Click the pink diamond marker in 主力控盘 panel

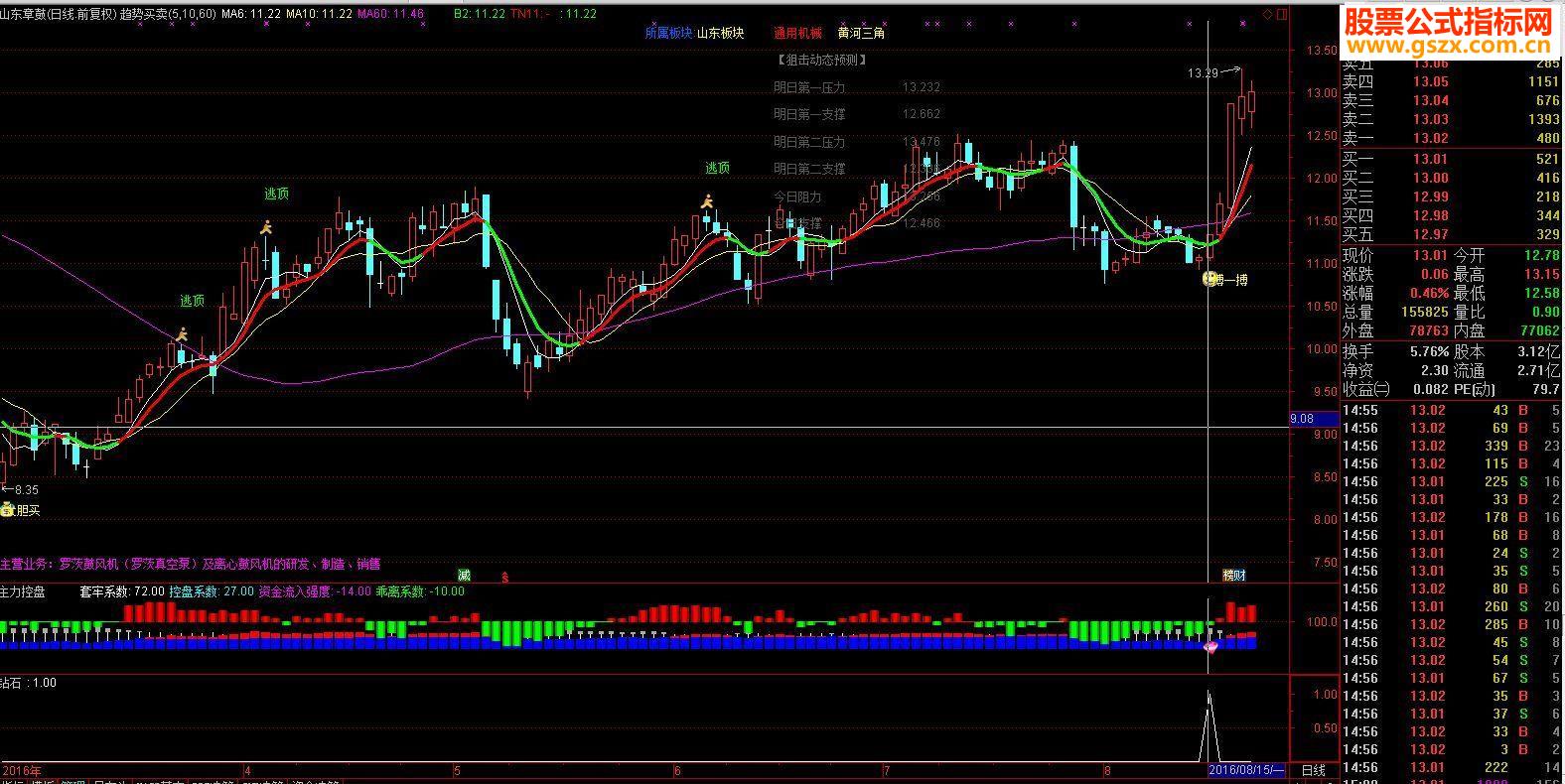click(1210, 647)
